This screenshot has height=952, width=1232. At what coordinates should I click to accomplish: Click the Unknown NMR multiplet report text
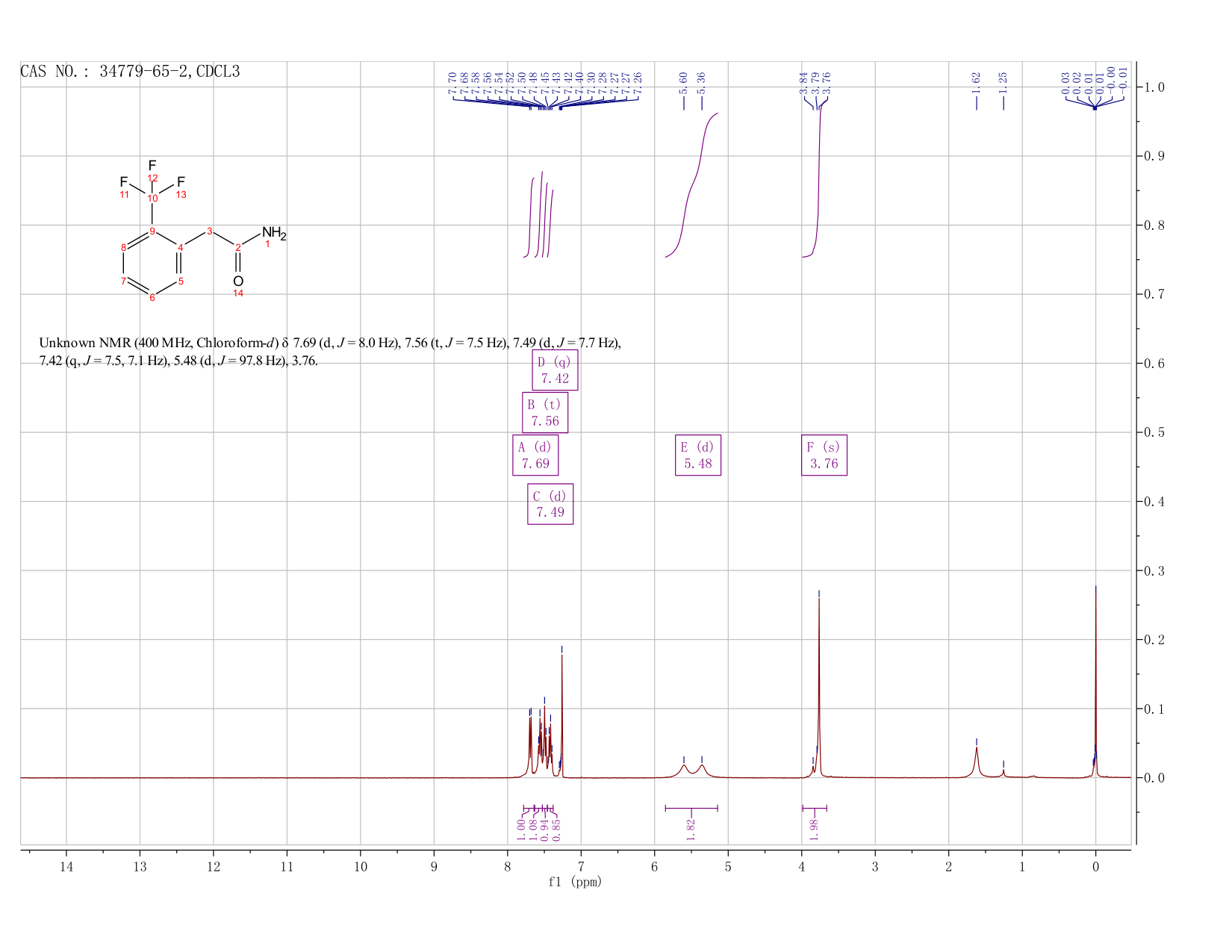(329, 352)
